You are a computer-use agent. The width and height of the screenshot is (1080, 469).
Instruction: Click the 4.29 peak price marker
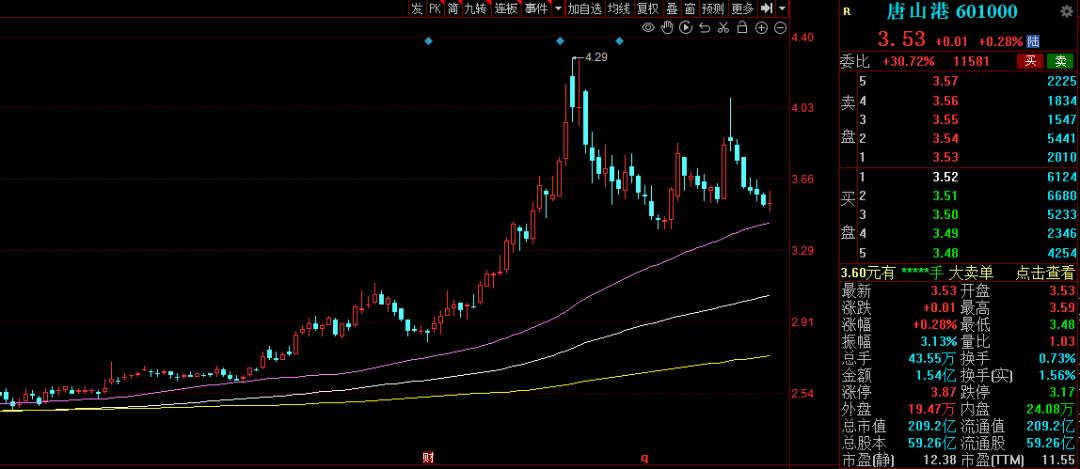coord(596,57)
